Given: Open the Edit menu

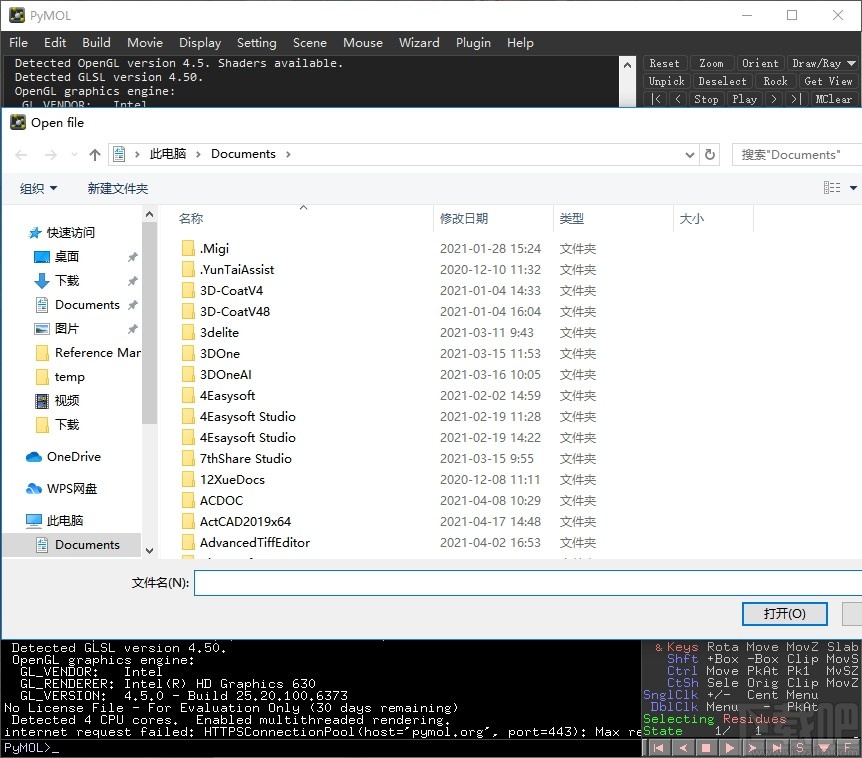Looking at the screenshot, I should tap(55, 42).
